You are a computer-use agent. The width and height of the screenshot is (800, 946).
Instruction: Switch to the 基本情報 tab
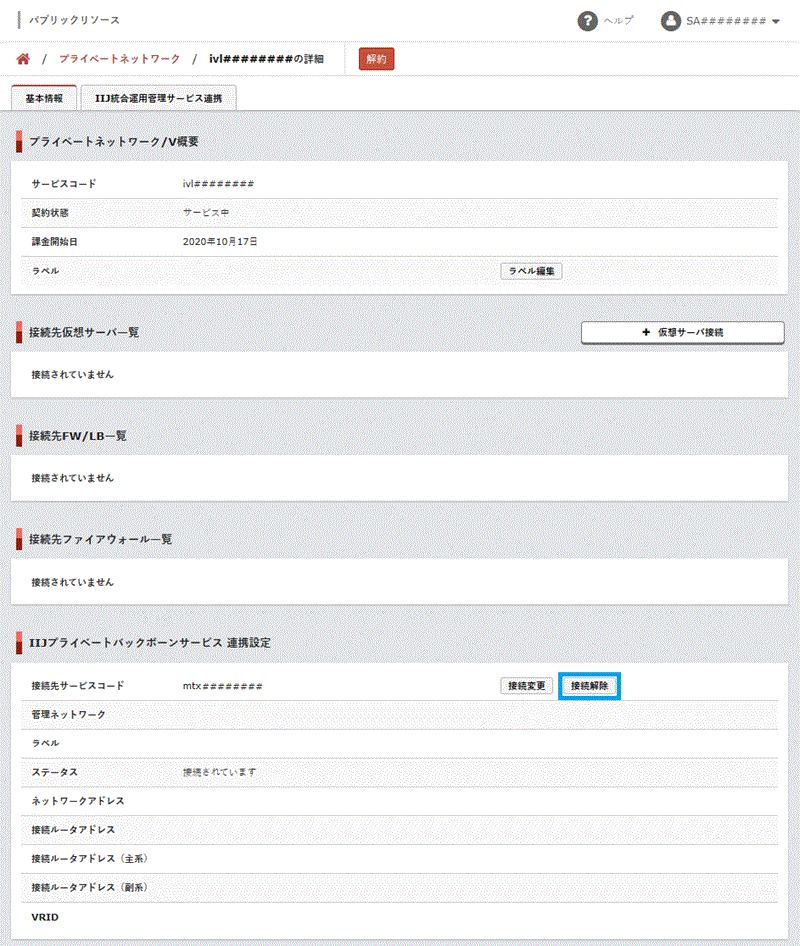[x=44, y=98]
